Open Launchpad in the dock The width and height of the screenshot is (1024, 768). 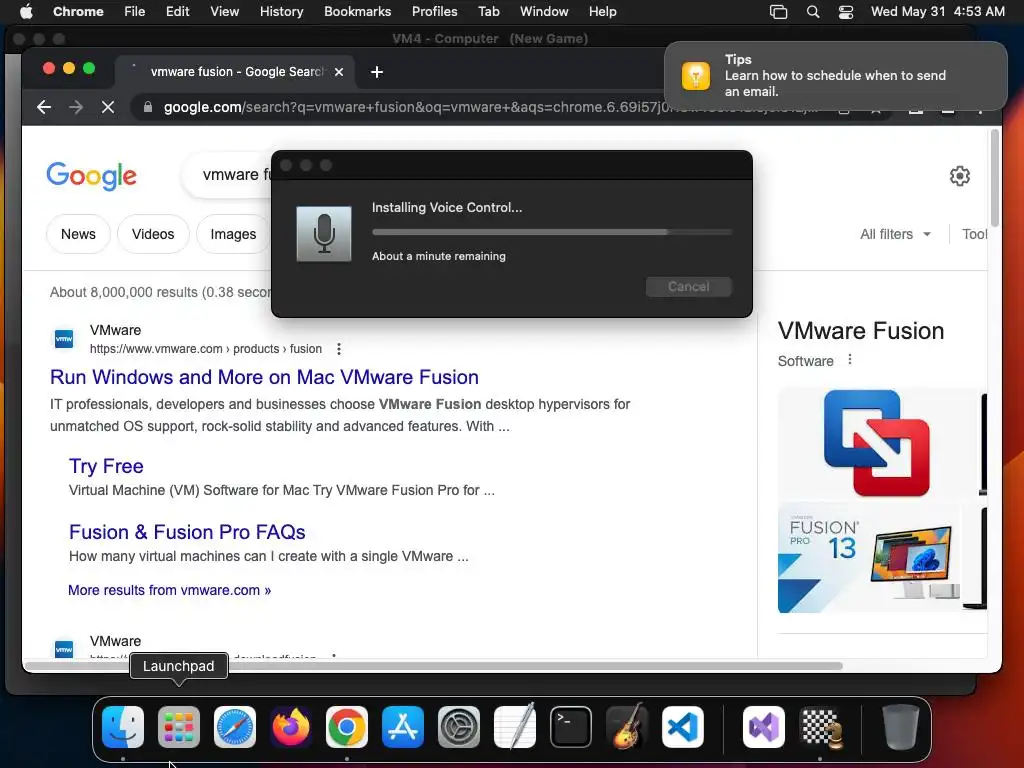coord(179,727)
